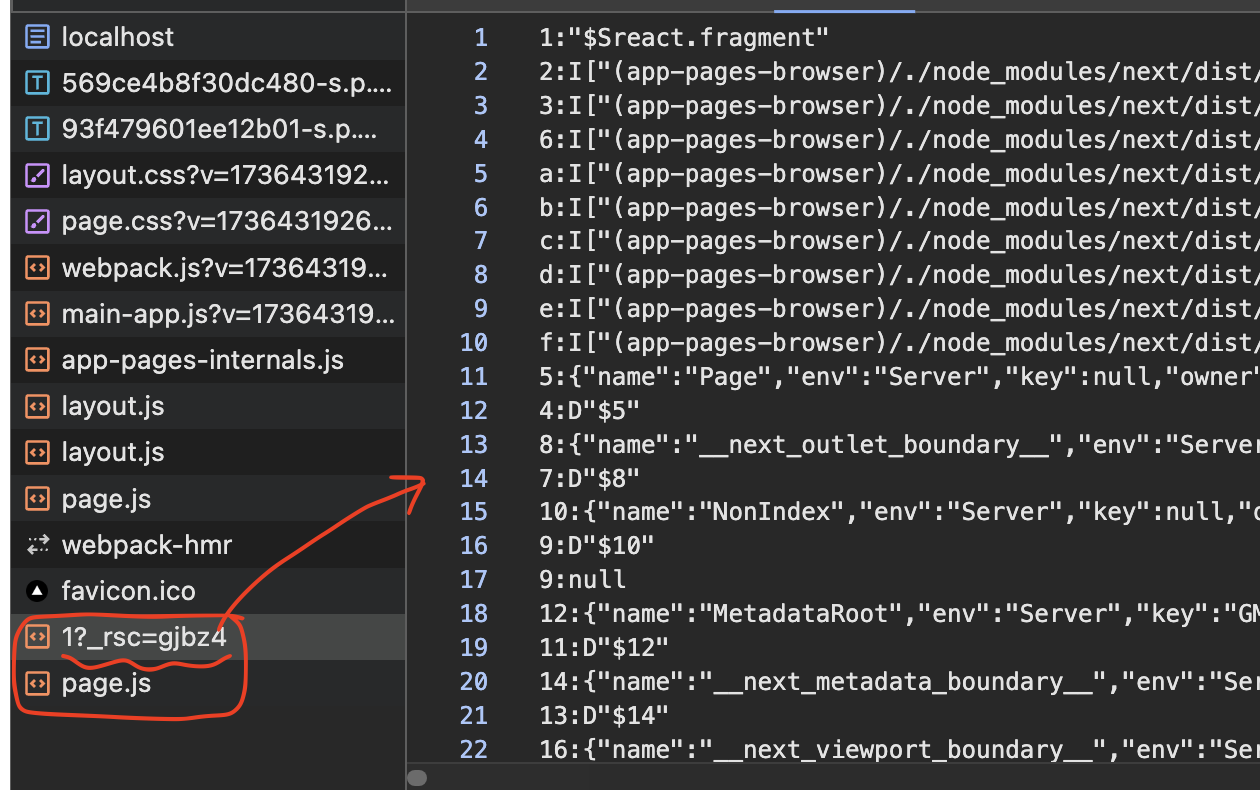
Task: Click the code line starting with c:I[
Action: 898,241
